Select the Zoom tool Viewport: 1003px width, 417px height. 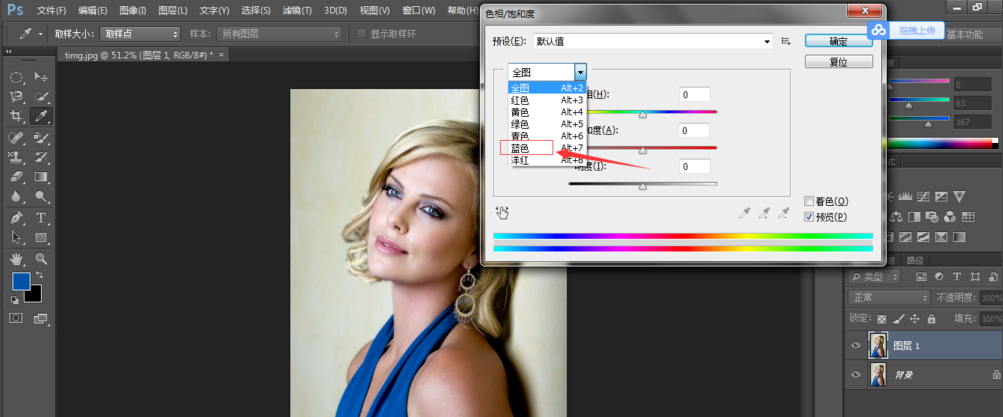[41, 259]
